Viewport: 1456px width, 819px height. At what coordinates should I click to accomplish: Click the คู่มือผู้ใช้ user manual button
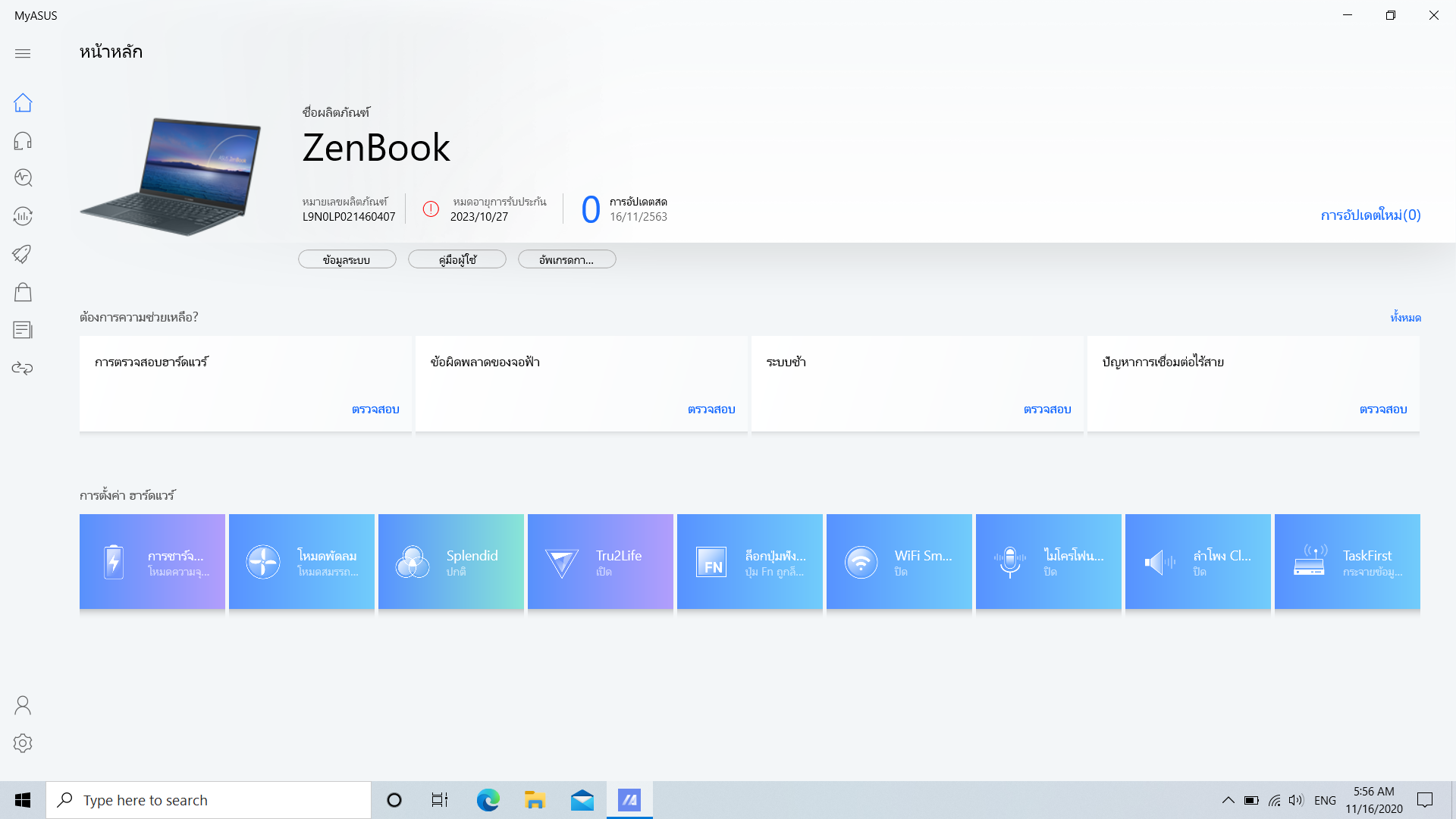click(x=457, y=259)
